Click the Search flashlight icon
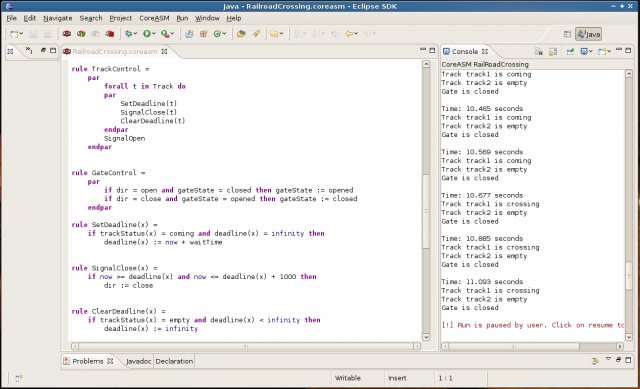The image size is (640, 389). tap(256, 34)
